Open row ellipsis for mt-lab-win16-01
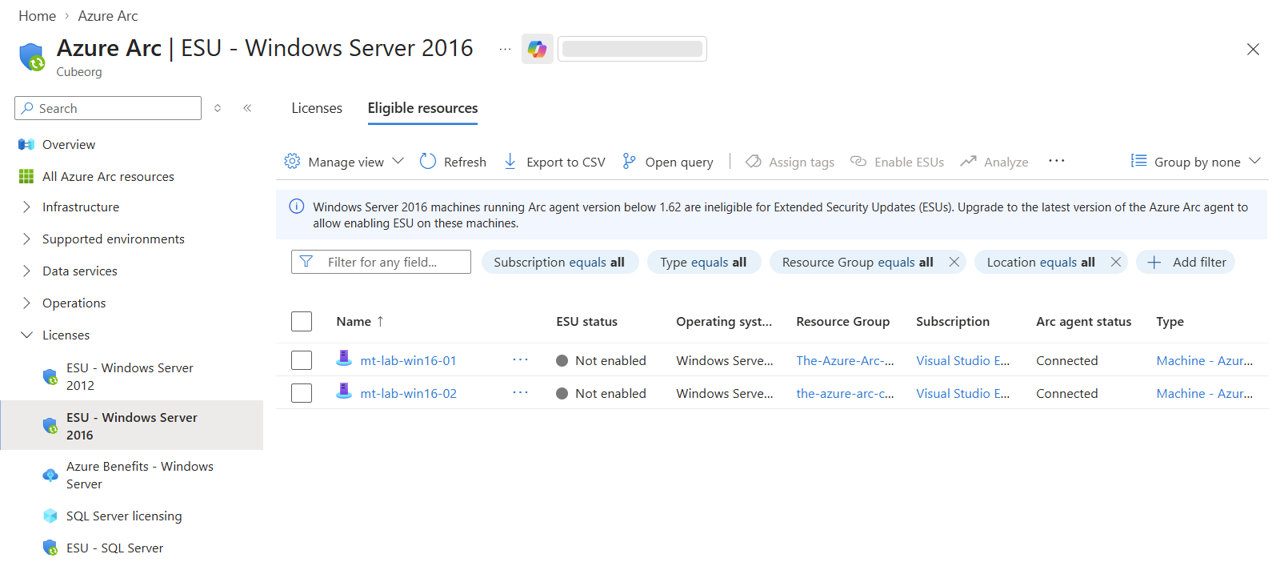 point(520,360)
